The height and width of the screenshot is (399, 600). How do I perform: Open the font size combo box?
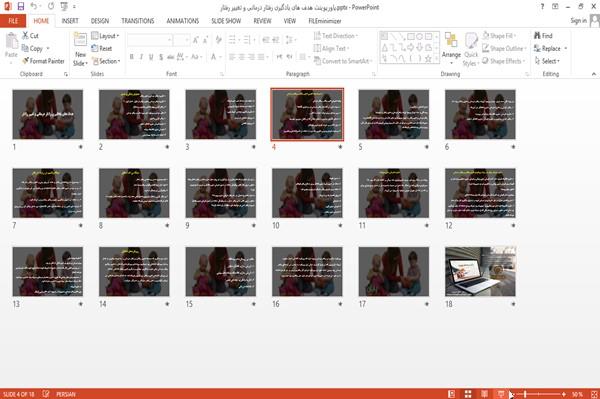(181, 40)
